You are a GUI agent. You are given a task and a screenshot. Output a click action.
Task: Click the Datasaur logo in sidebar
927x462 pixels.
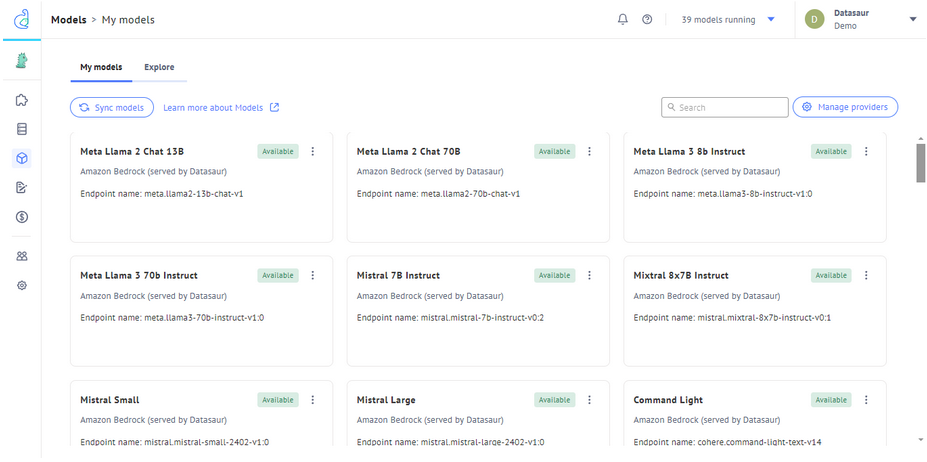(21, 20)
